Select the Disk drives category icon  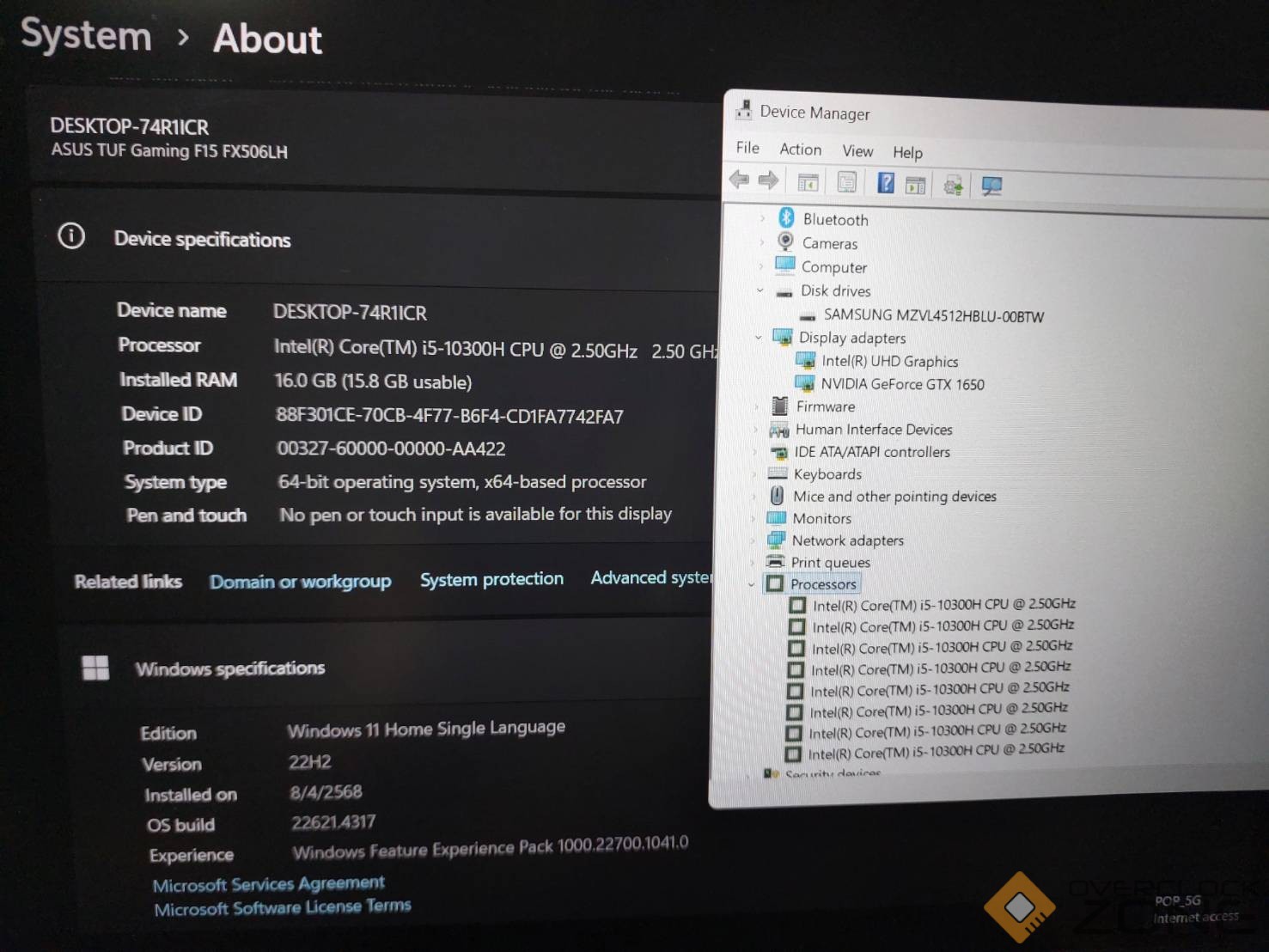coord(784,292)
